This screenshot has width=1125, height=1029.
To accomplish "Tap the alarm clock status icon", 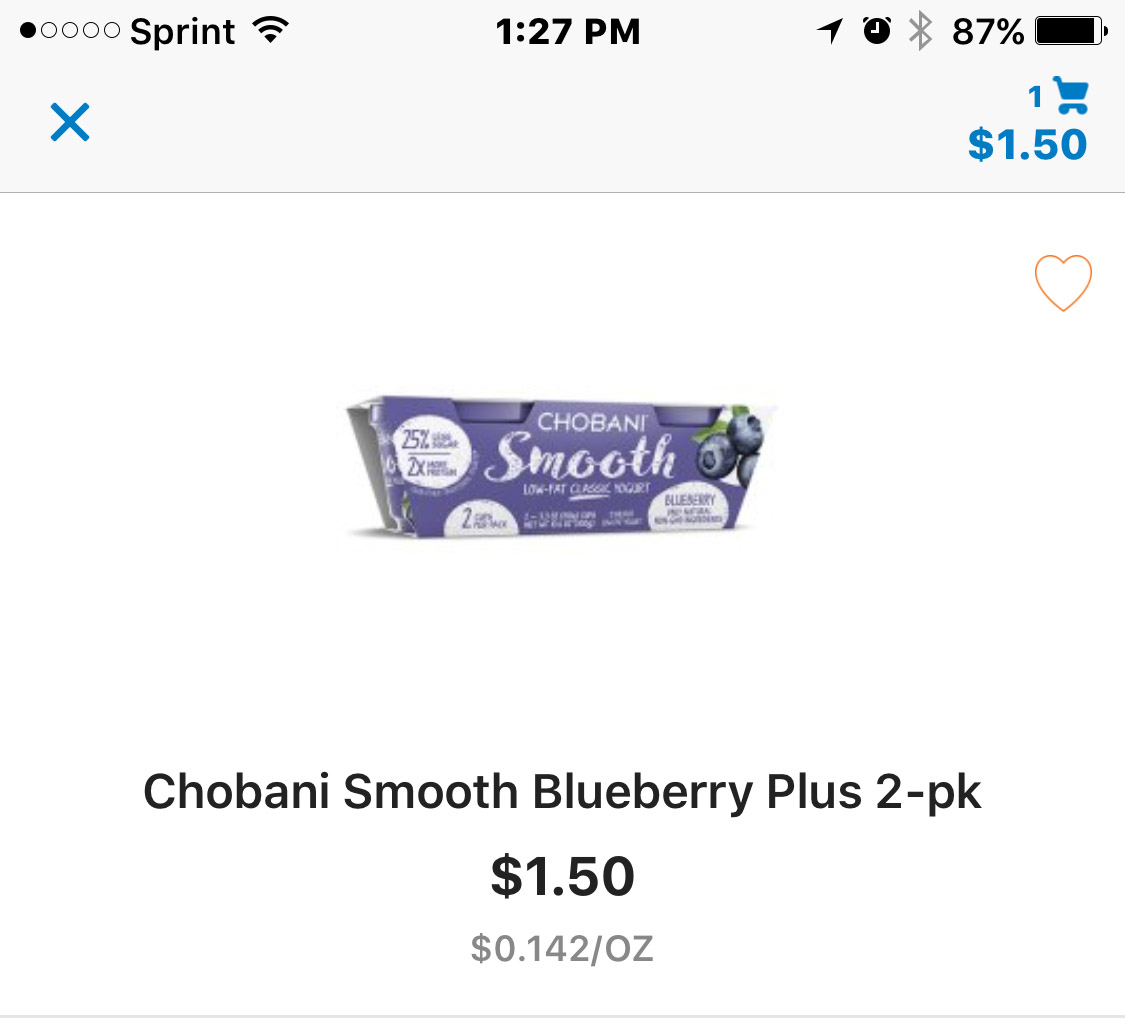I will point(877,32).
